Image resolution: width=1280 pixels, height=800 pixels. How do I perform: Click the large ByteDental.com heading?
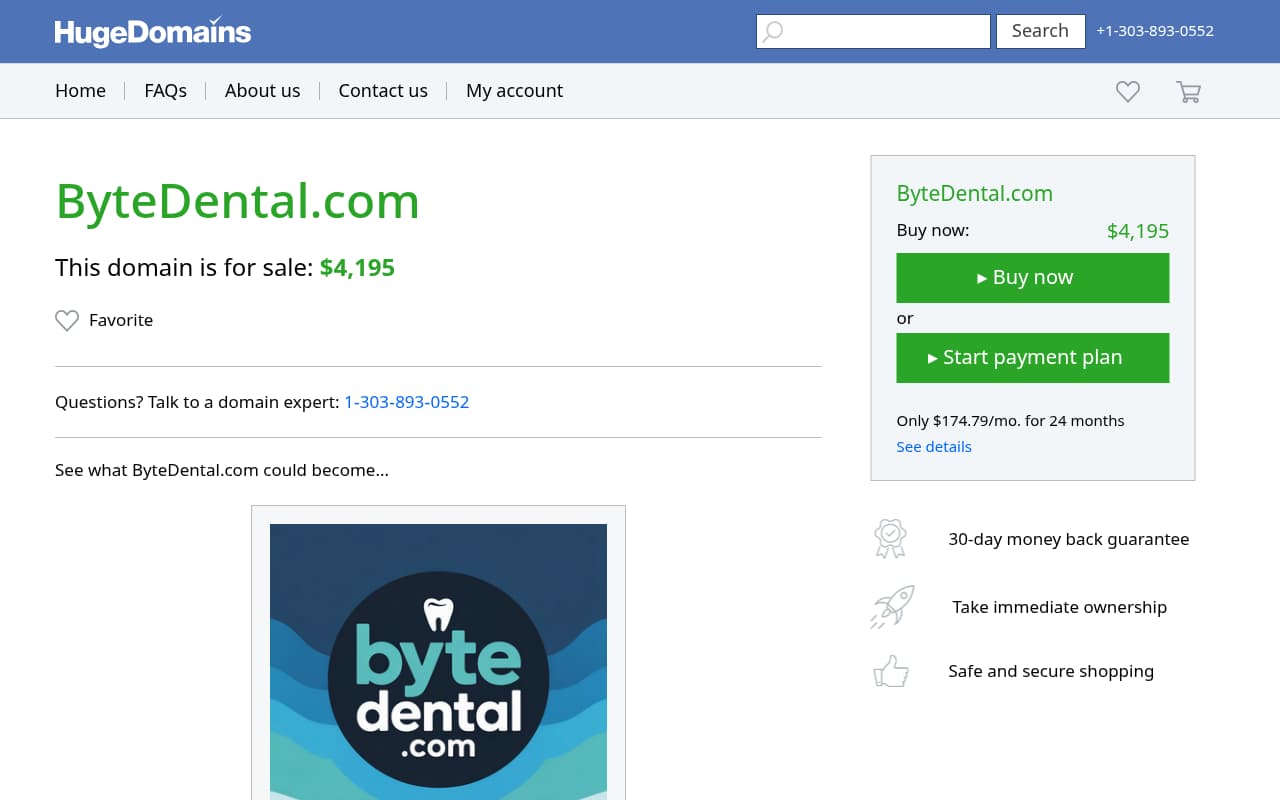click(237, 201)
